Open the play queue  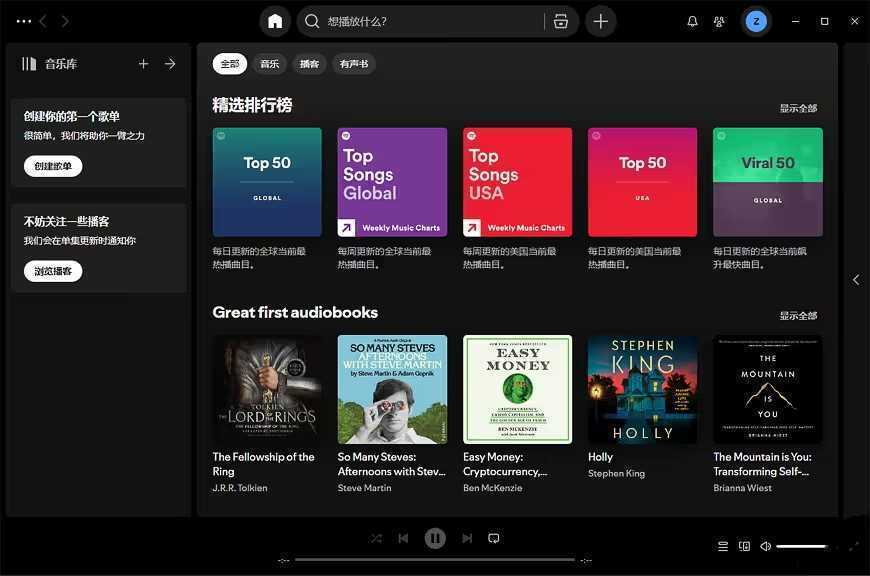pos(723,546)
